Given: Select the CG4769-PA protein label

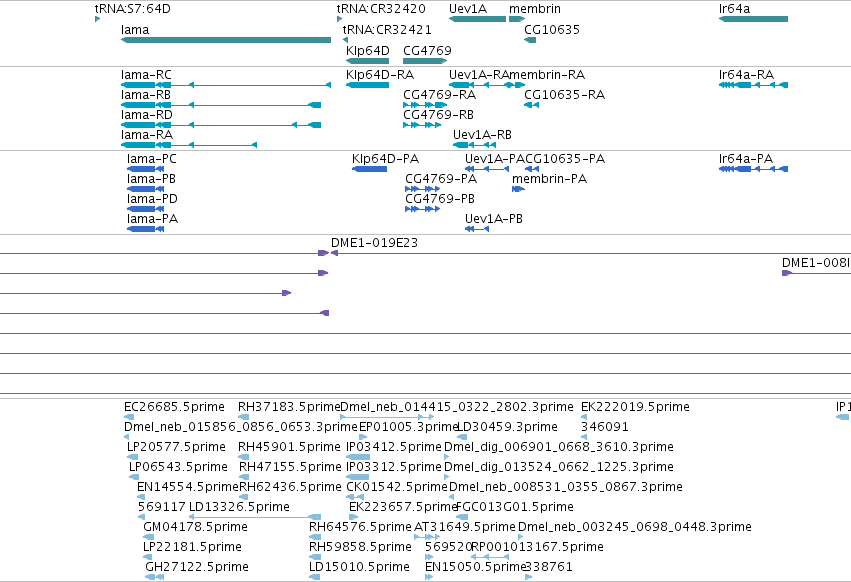Looking at the screenshot, I should click(441, 179).
